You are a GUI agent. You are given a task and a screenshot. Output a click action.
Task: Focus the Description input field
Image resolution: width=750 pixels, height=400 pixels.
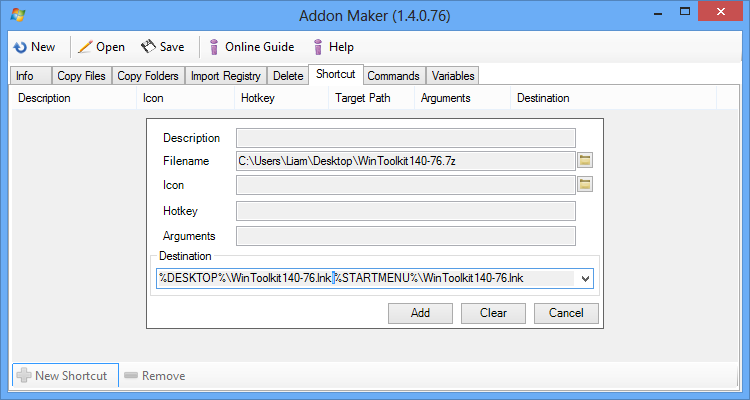406,138
